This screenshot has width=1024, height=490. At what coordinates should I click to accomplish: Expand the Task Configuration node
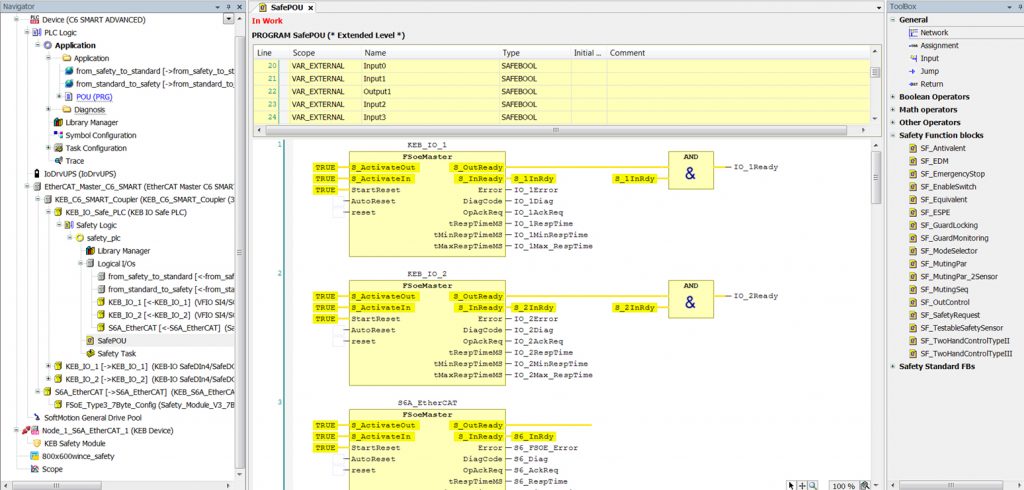coord(47,148)
